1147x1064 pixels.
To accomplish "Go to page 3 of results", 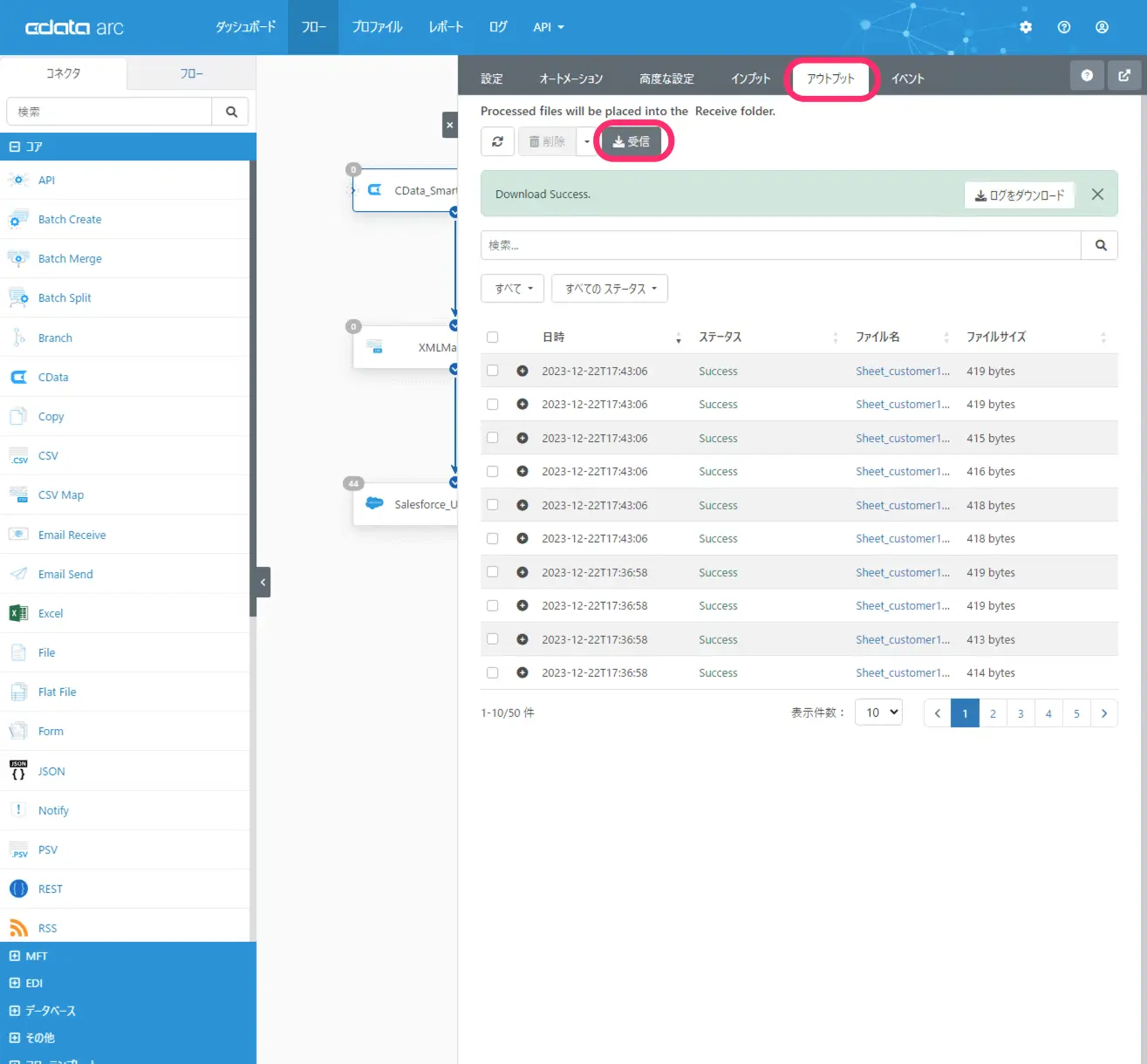I will 1021,713.
